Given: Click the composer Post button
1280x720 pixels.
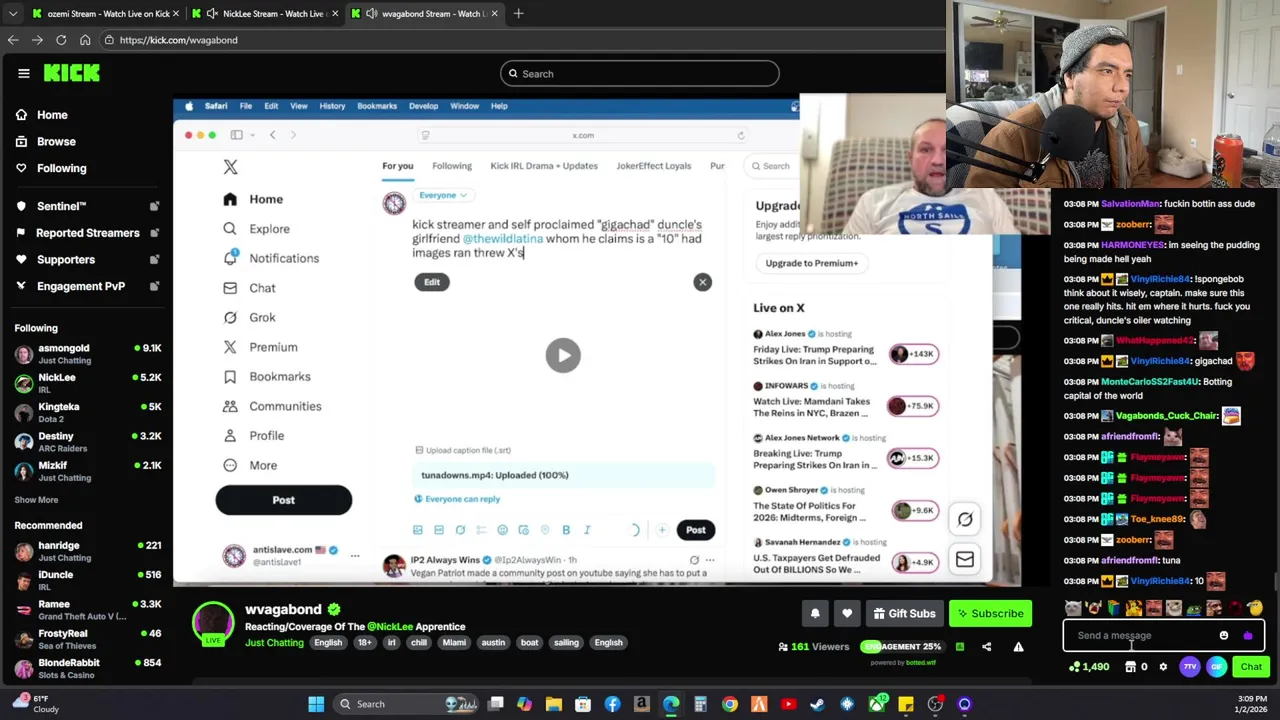Looking at the screenshot, I should (696, 530).
